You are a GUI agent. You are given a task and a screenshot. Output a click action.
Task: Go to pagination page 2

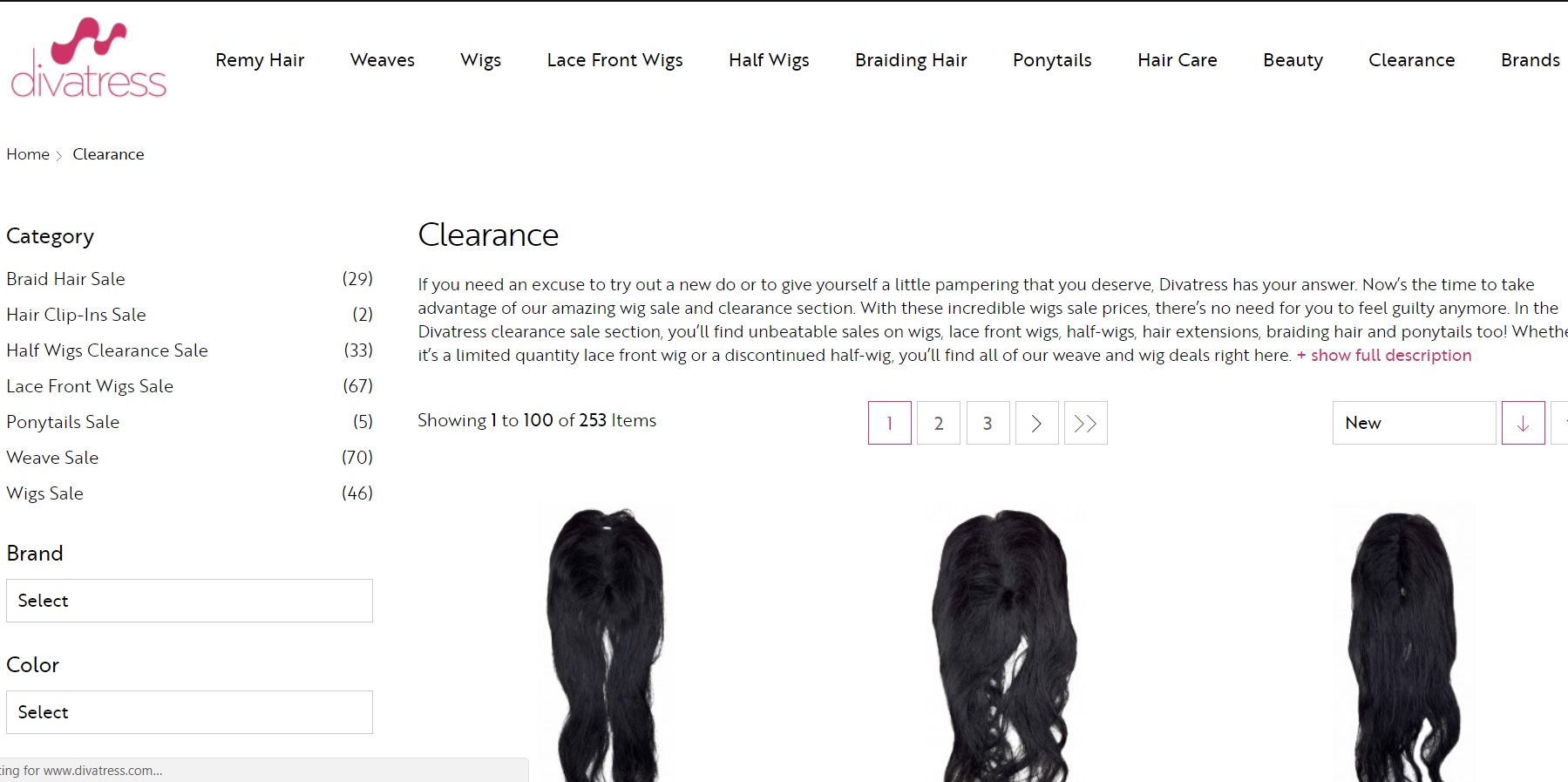[939, 423]
